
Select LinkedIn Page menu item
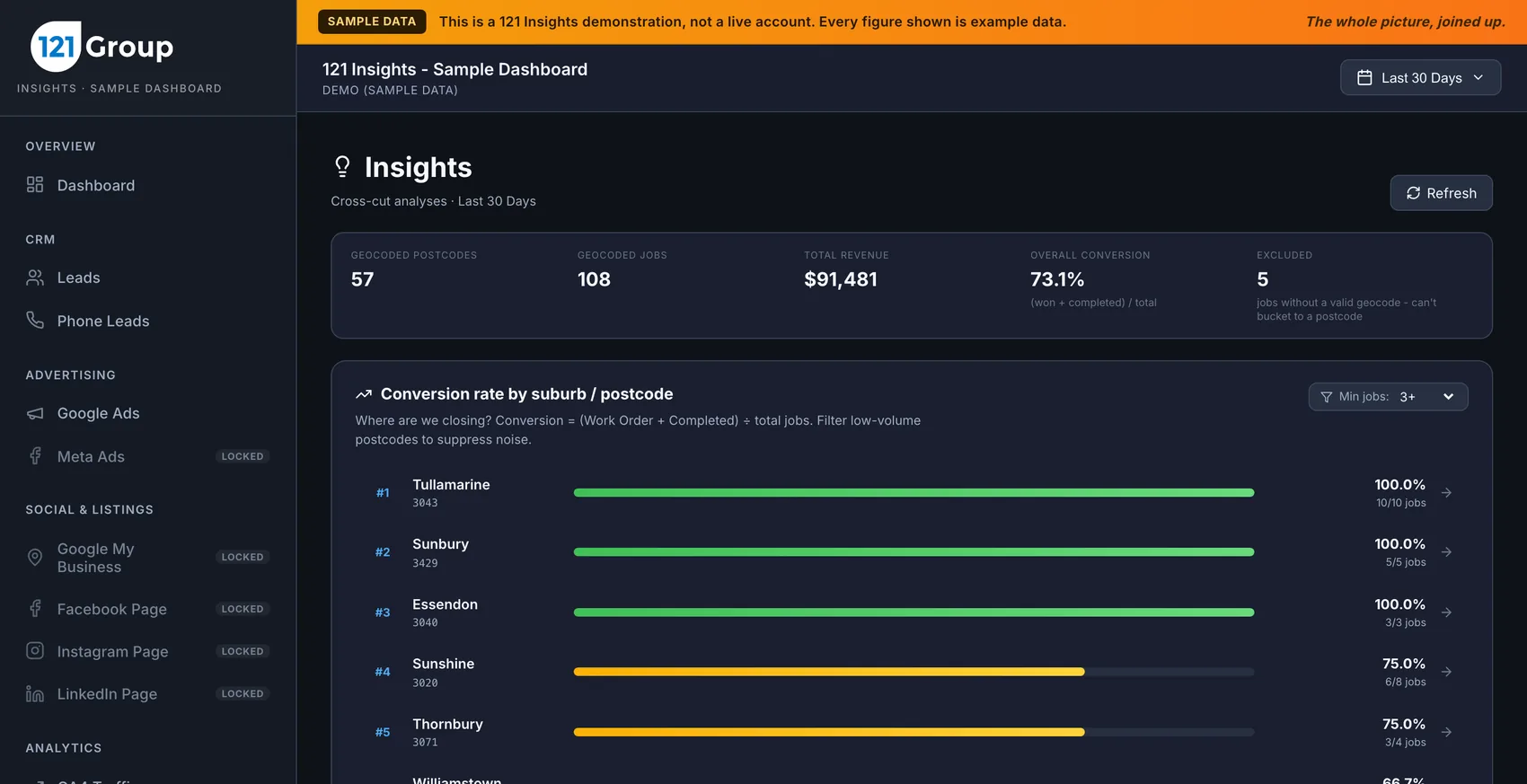pos(148,693)
